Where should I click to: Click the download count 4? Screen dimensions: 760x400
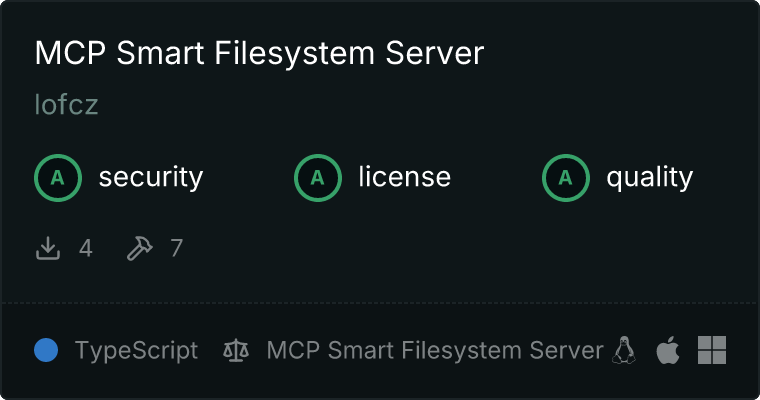(86, 248)
